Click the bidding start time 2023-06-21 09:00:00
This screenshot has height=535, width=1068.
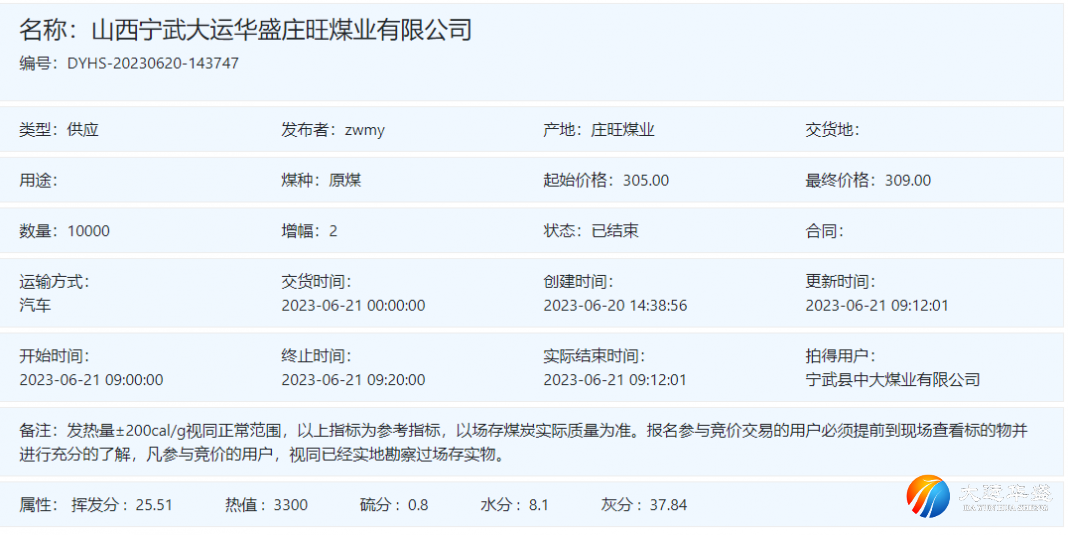pyautogui.click(x=91, y=380)
